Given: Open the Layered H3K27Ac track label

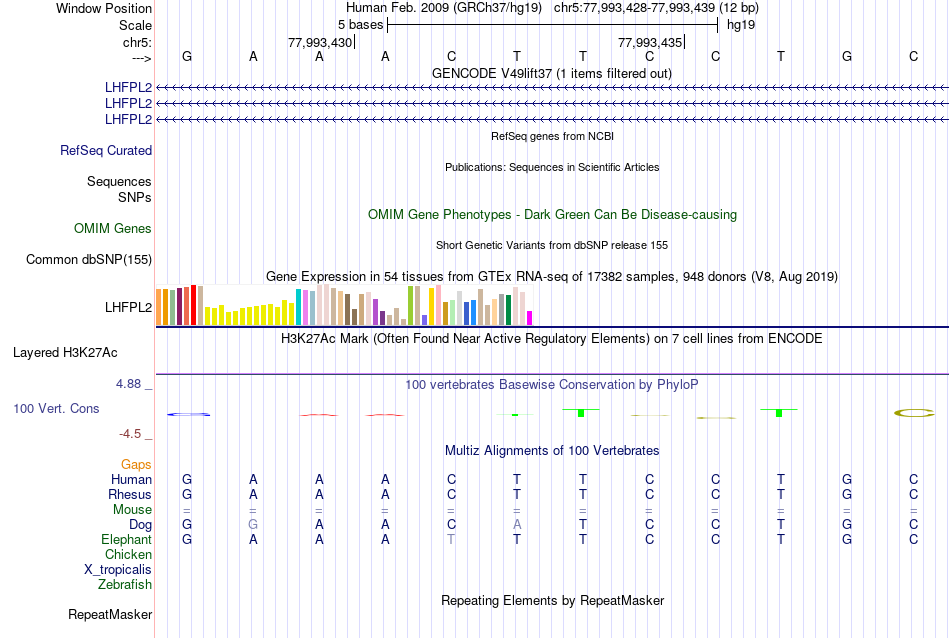Looking at the screenshot, I should pyautogui.click(x=65, y=353).
